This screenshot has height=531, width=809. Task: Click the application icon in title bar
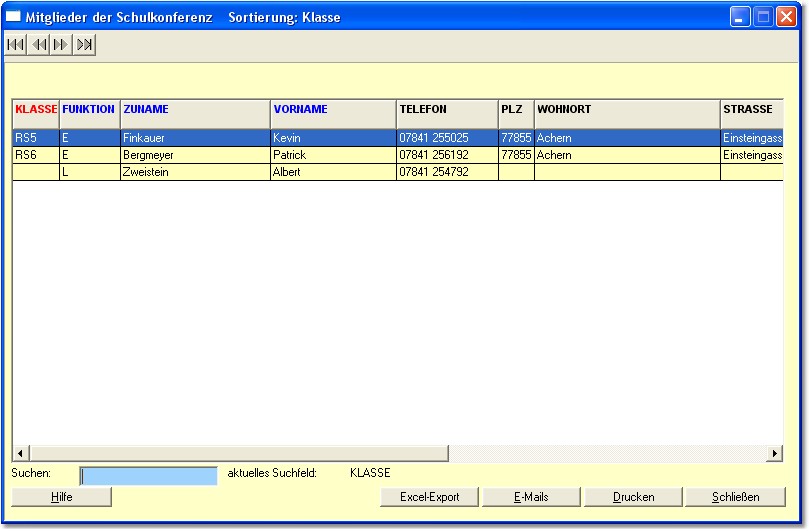14,17
